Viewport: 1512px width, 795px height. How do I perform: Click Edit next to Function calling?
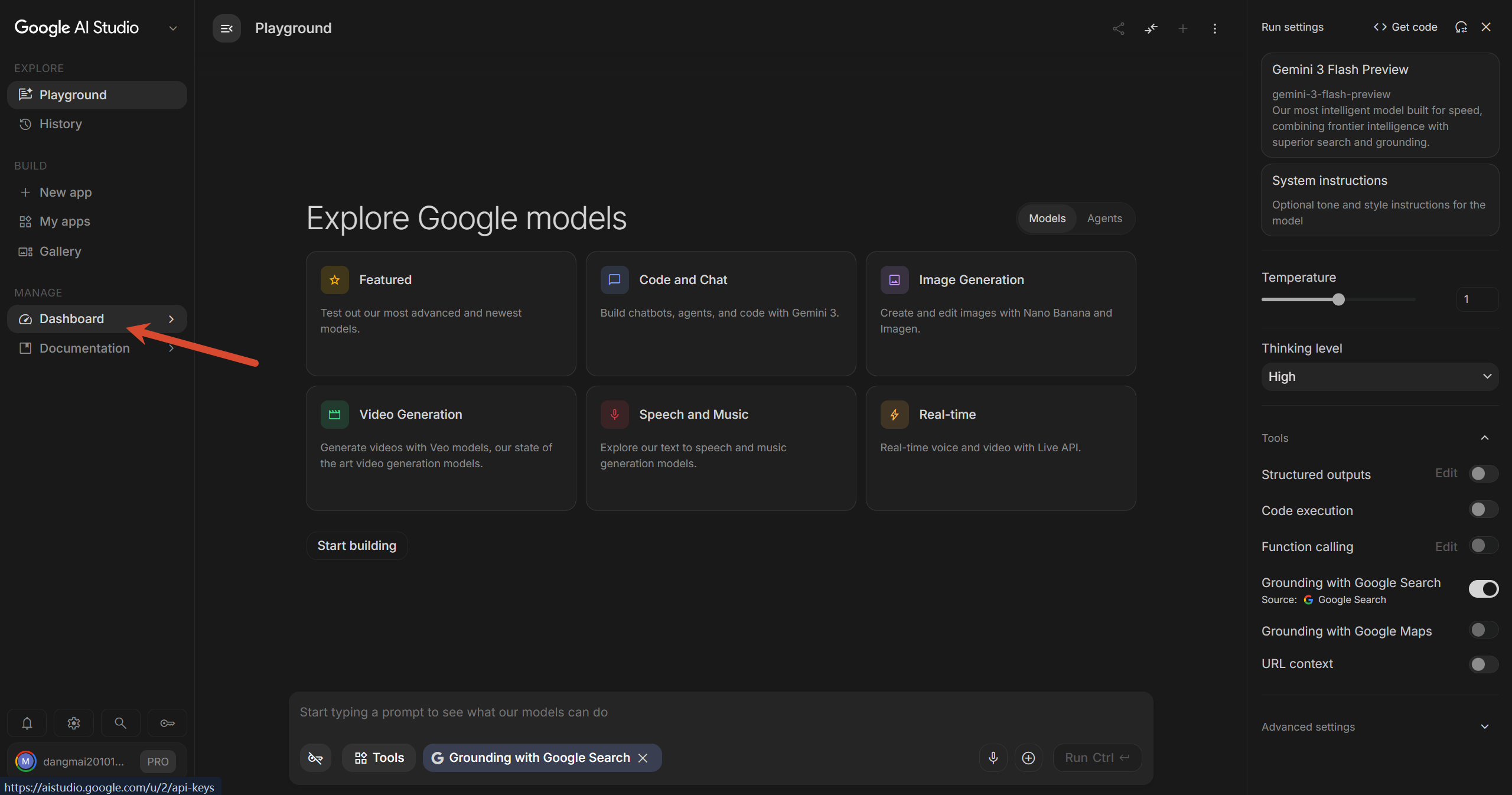[1446, 547]
